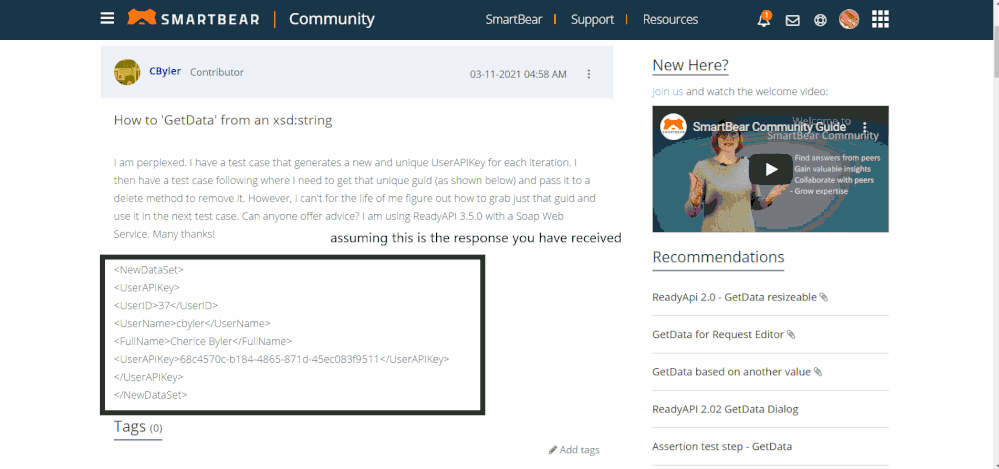Open the notifications bell
The height and width of the screenshot is (469, 999).
(763, 19)
